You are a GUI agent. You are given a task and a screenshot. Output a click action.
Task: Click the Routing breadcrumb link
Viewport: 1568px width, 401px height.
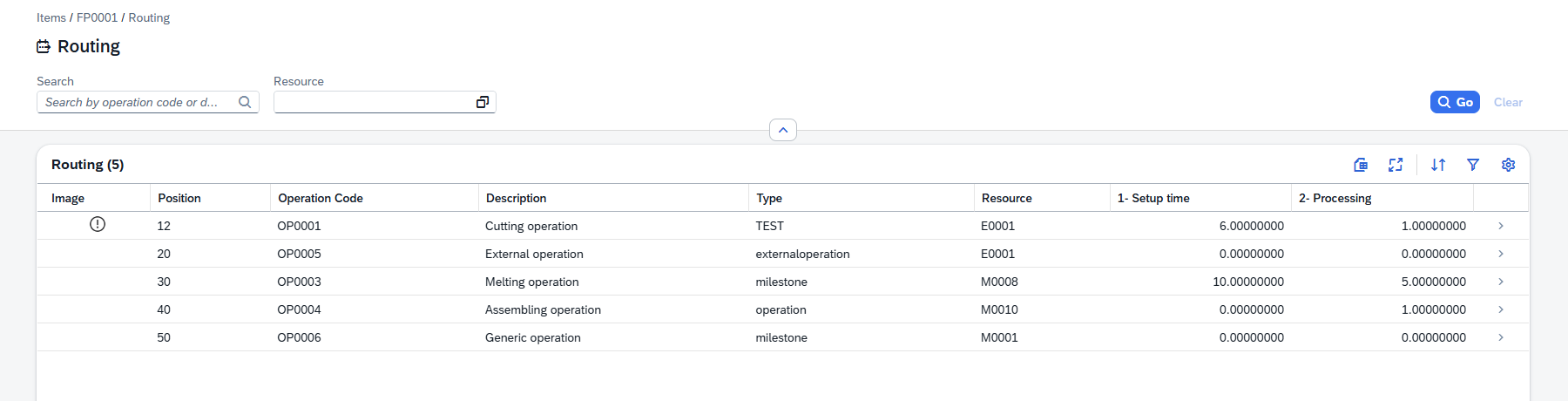click(149, 17)
